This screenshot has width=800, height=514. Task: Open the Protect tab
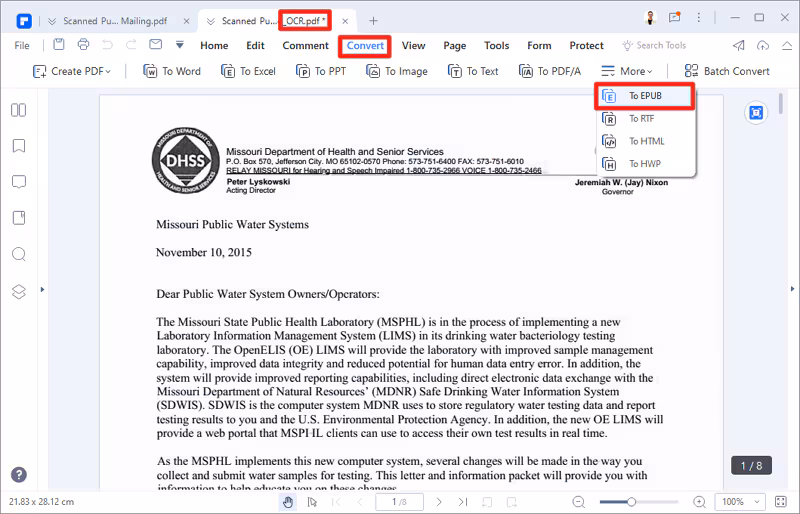coord(586,45)
